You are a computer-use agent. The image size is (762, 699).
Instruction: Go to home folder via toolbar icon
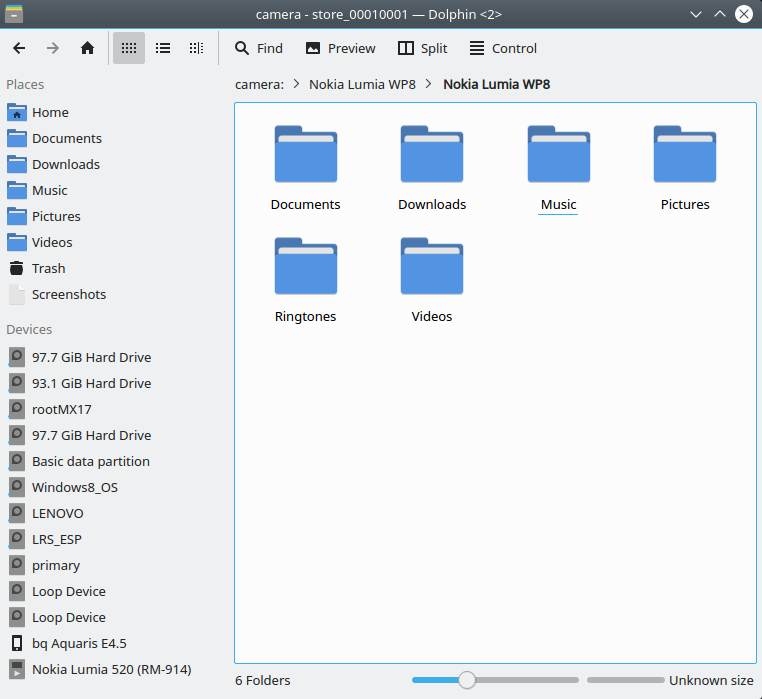87,48
